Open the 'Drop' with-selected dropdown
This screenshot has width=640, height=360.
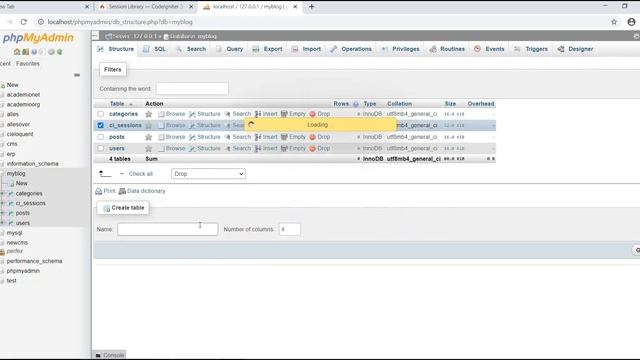point(208,174)
